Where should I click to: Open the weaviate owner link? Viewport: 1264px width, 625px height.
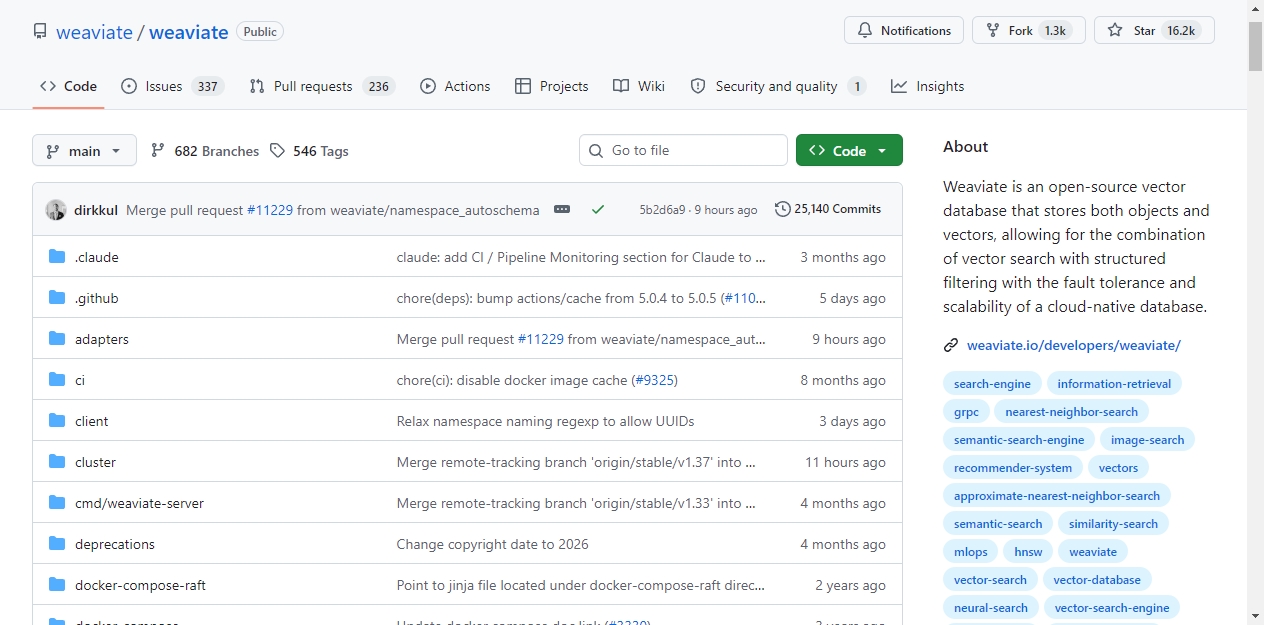[x=94, y=32]
